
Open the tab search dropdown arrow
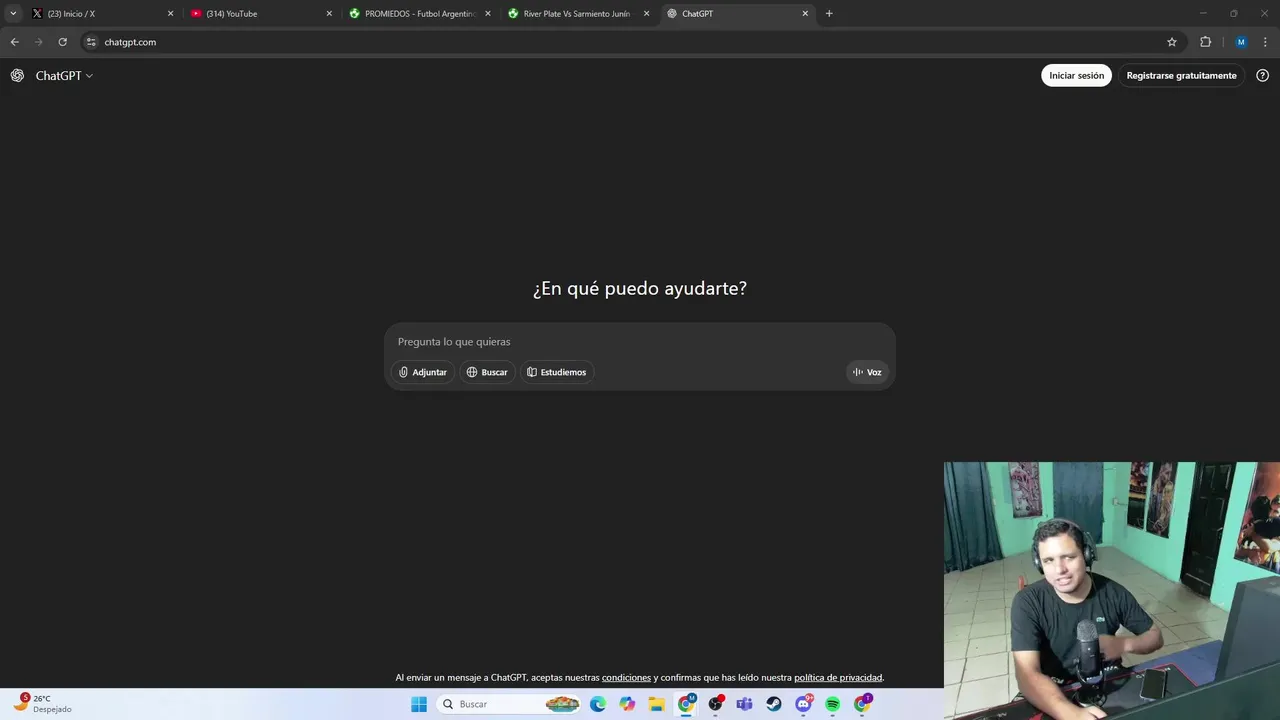tap(13, 14)
